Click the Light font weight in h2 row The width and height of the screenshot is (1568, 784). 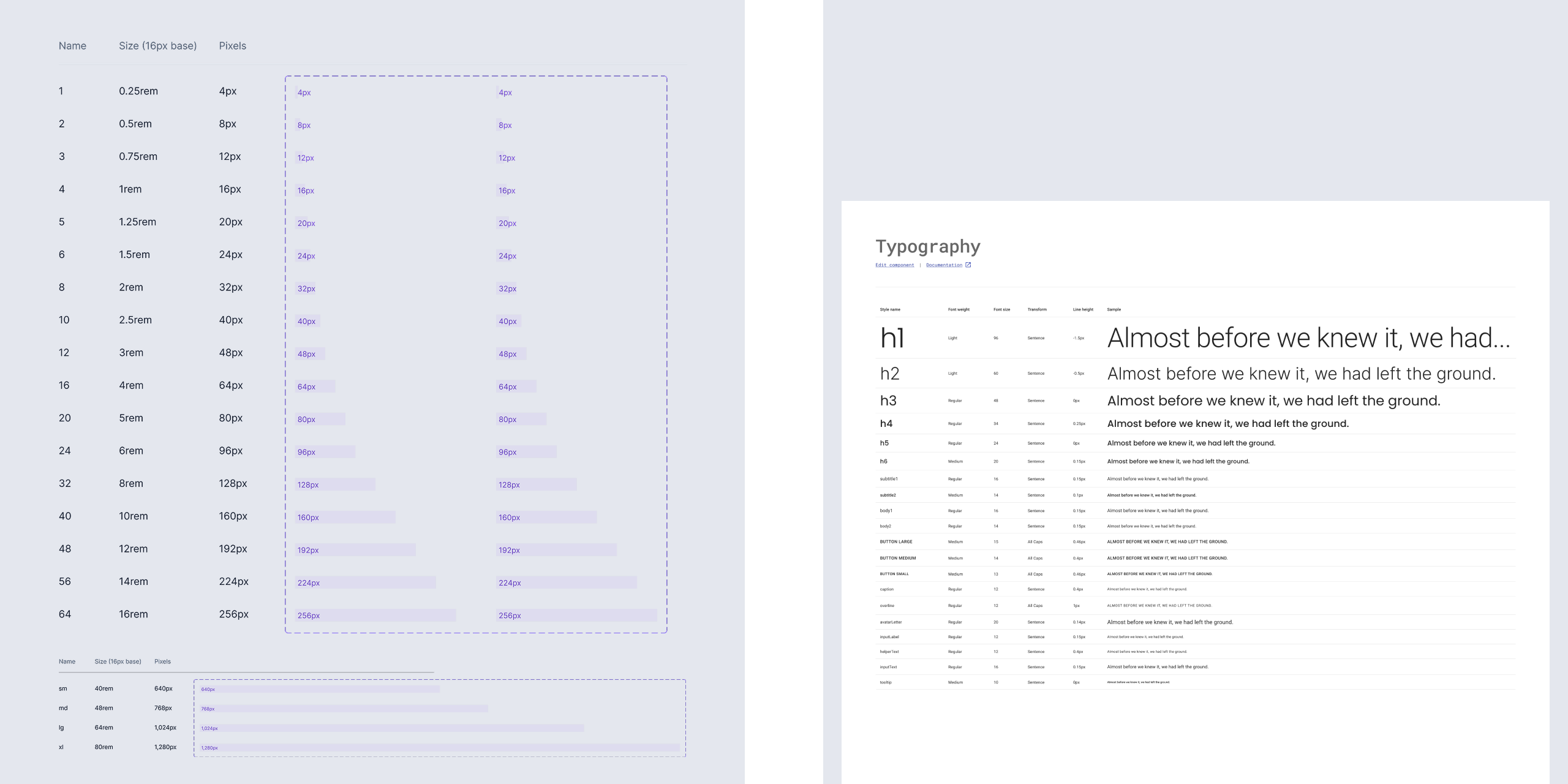tap(952, 374)
